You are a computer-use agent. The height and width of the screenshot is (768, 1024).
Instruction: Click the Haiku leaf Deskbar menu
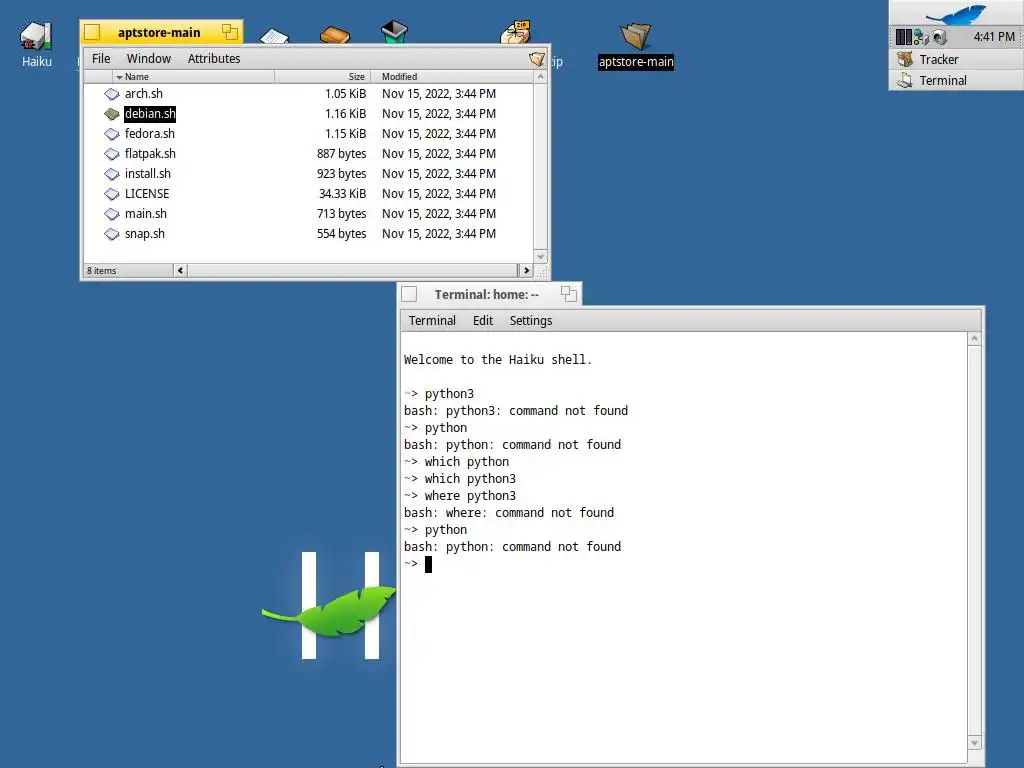pyautogui.click(x=956, y=14)
